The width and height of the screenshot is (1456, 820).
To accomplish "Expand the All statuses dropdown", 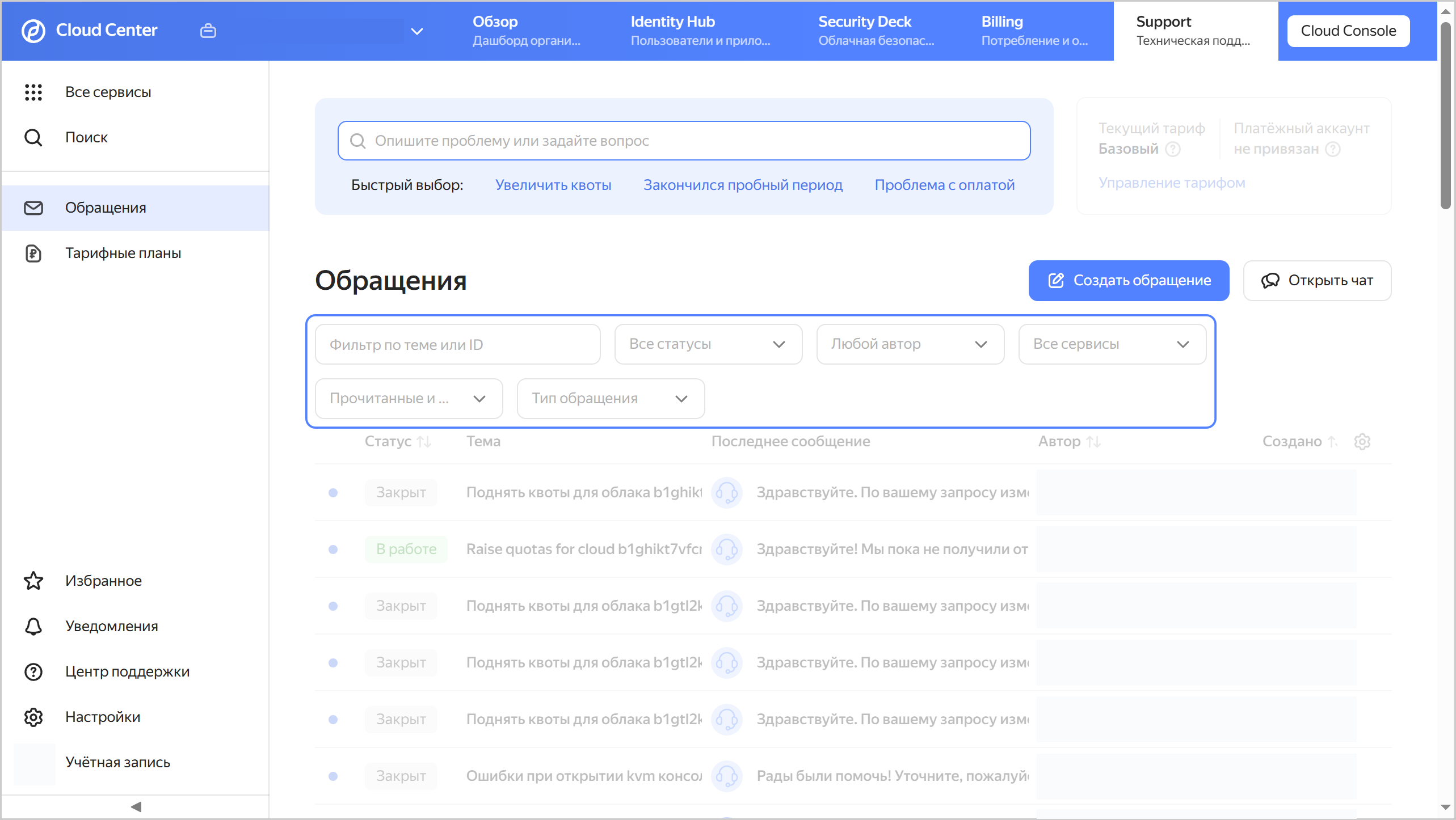I will pyautogui.click(x=708, y=344).
